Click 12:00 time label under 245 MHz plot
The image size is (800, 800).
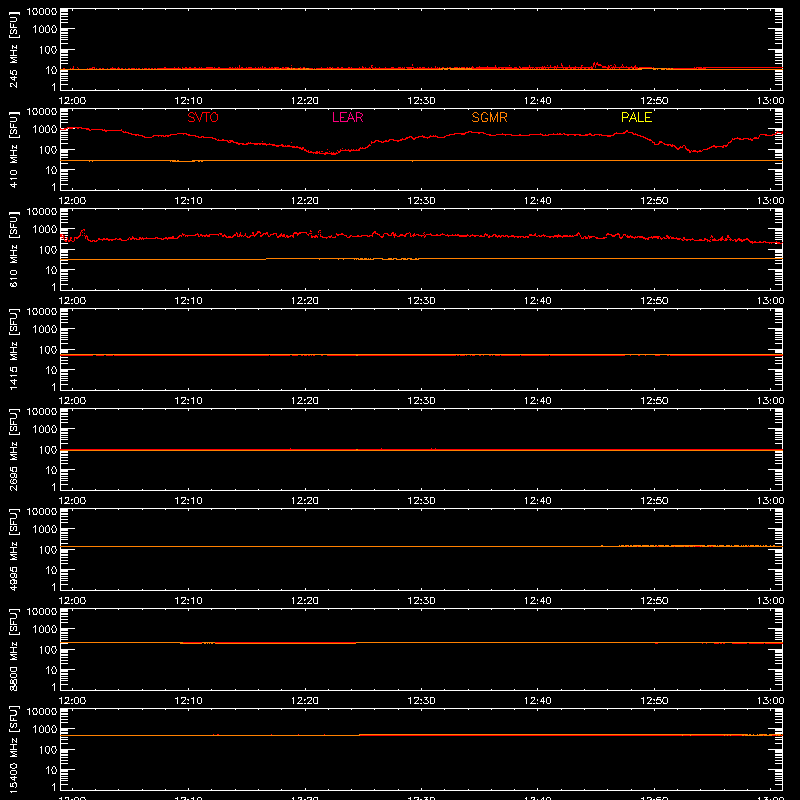point(72,101)
